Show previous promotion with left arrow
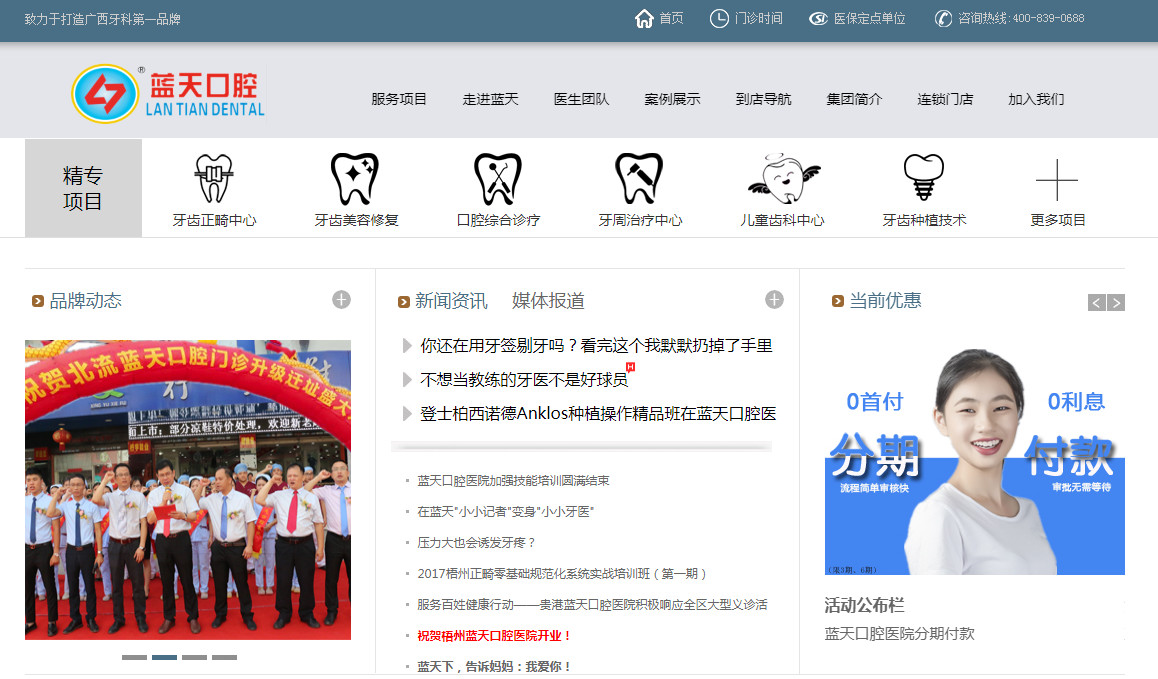The width and height of the screenshot is (1158, 679). [x=1097, y=302]
